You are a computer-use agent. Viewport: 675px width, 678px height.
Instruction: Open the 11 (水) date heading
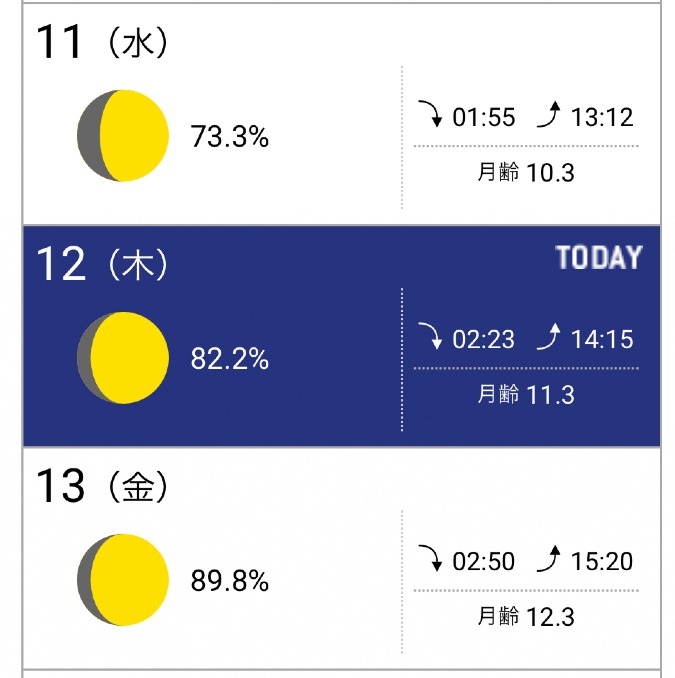pos(102,42)
